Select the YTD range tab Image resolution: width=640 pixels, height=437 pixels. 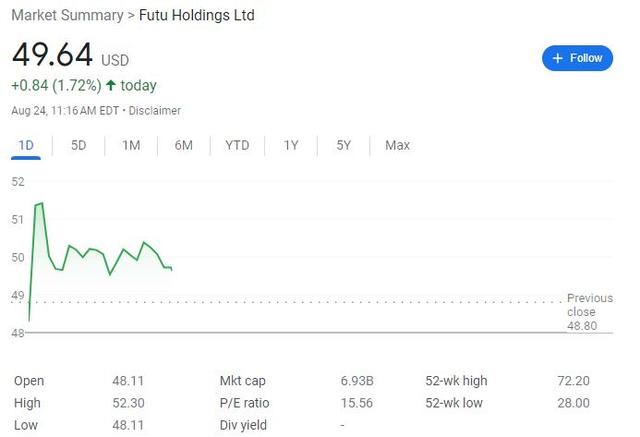coord(237,145)
